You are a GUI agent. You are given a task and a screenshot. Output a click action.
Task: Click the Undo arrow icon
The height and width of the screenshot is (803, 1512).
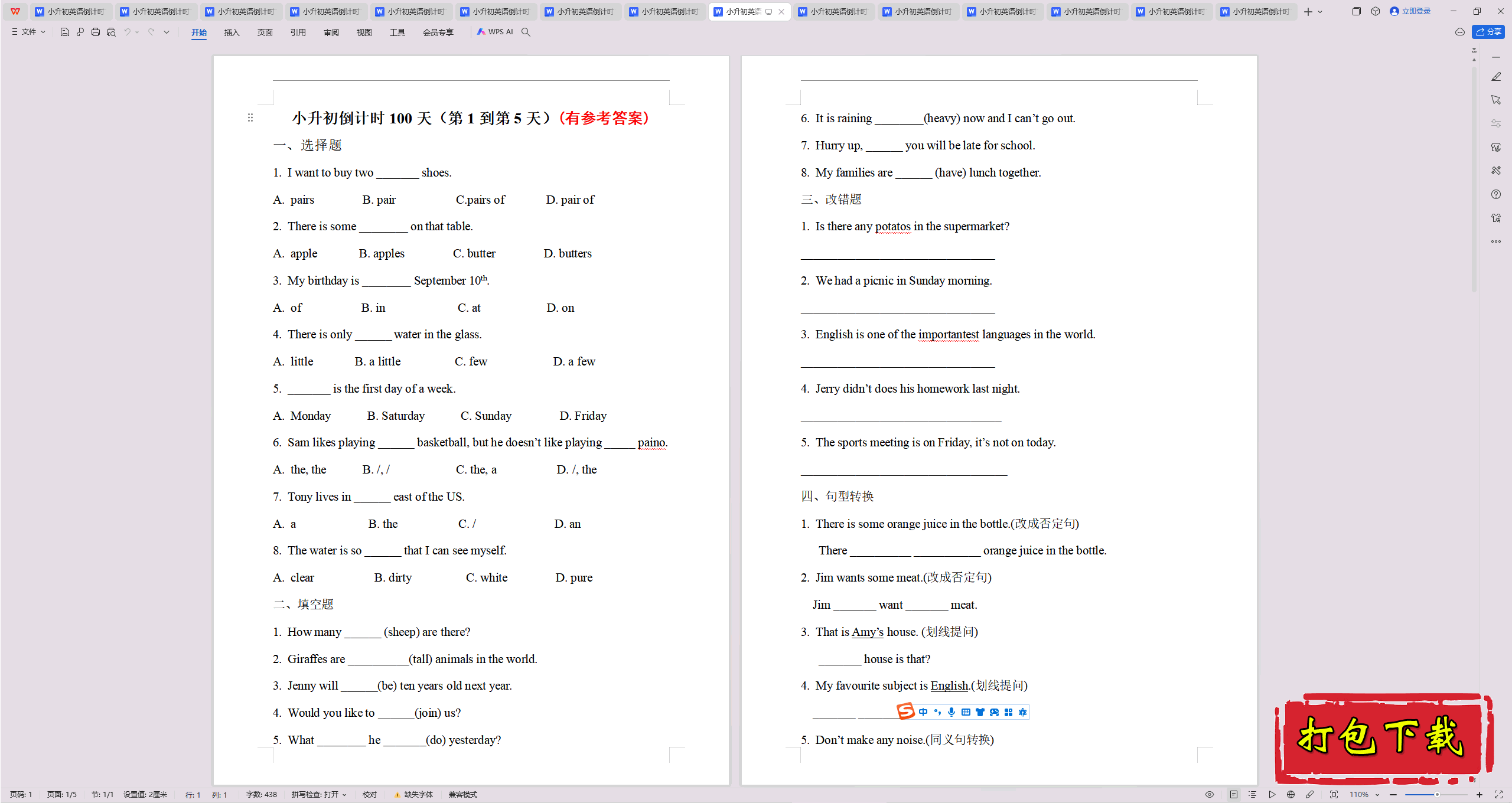127,32
